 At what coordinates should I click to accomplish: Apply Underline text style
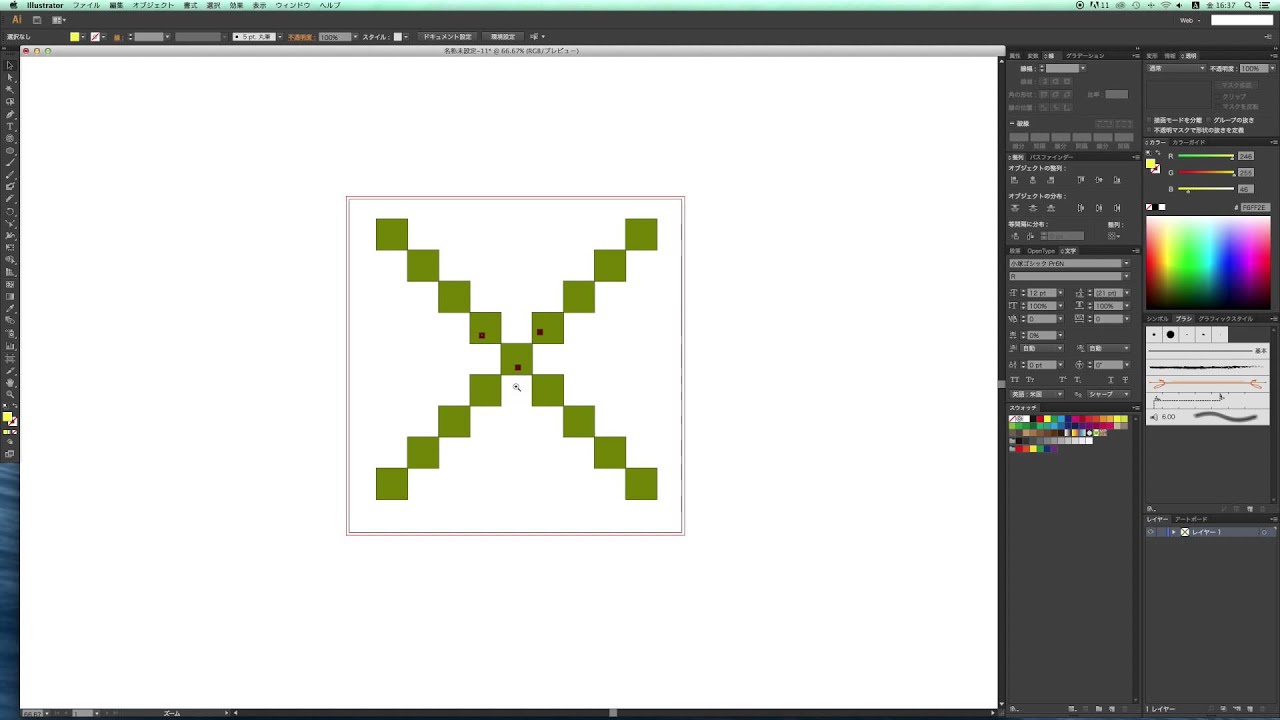(x=1111, y=380)
